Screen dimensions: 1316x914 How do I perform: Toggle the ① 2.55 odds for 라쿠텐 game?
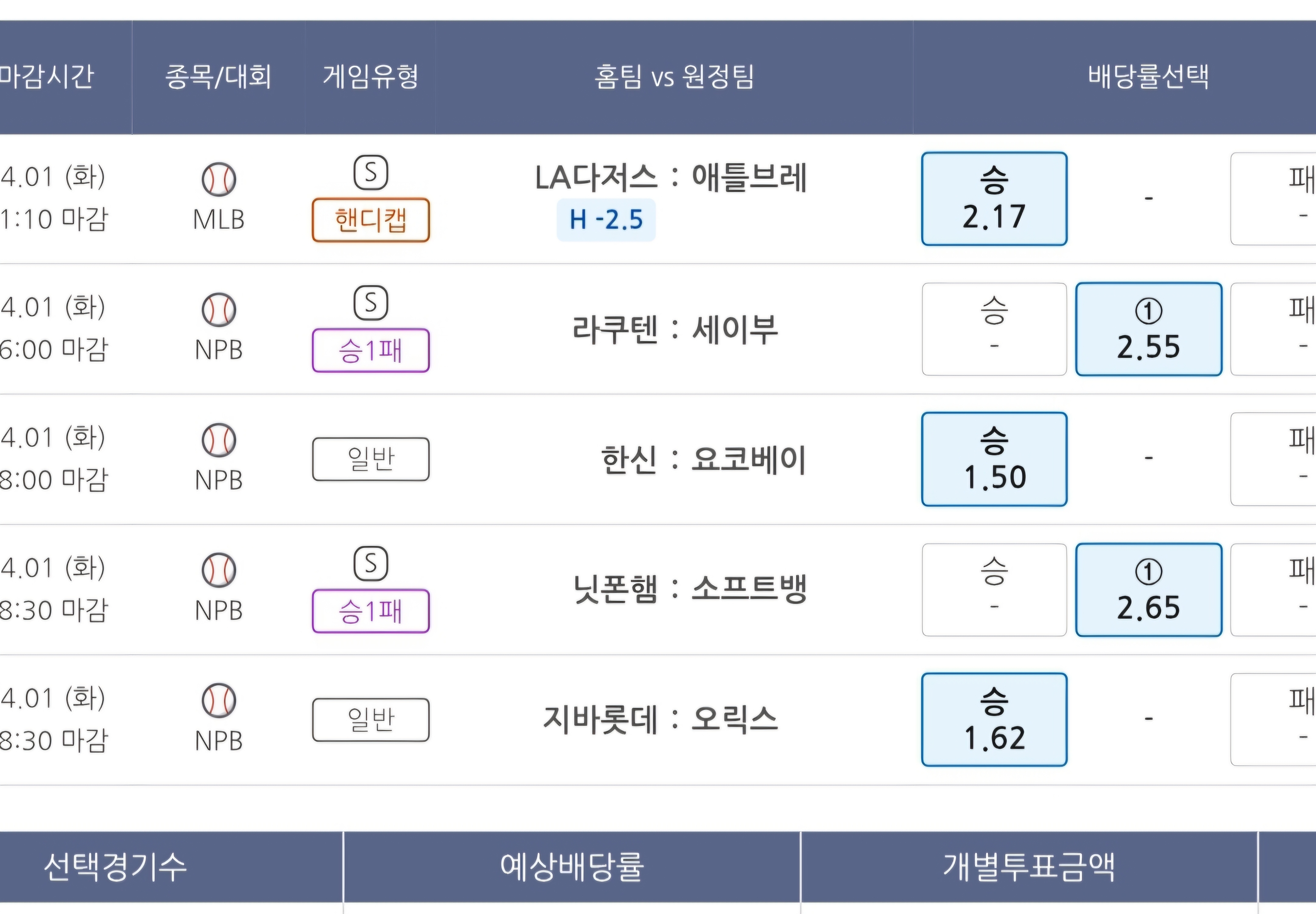click(1149, 329)
